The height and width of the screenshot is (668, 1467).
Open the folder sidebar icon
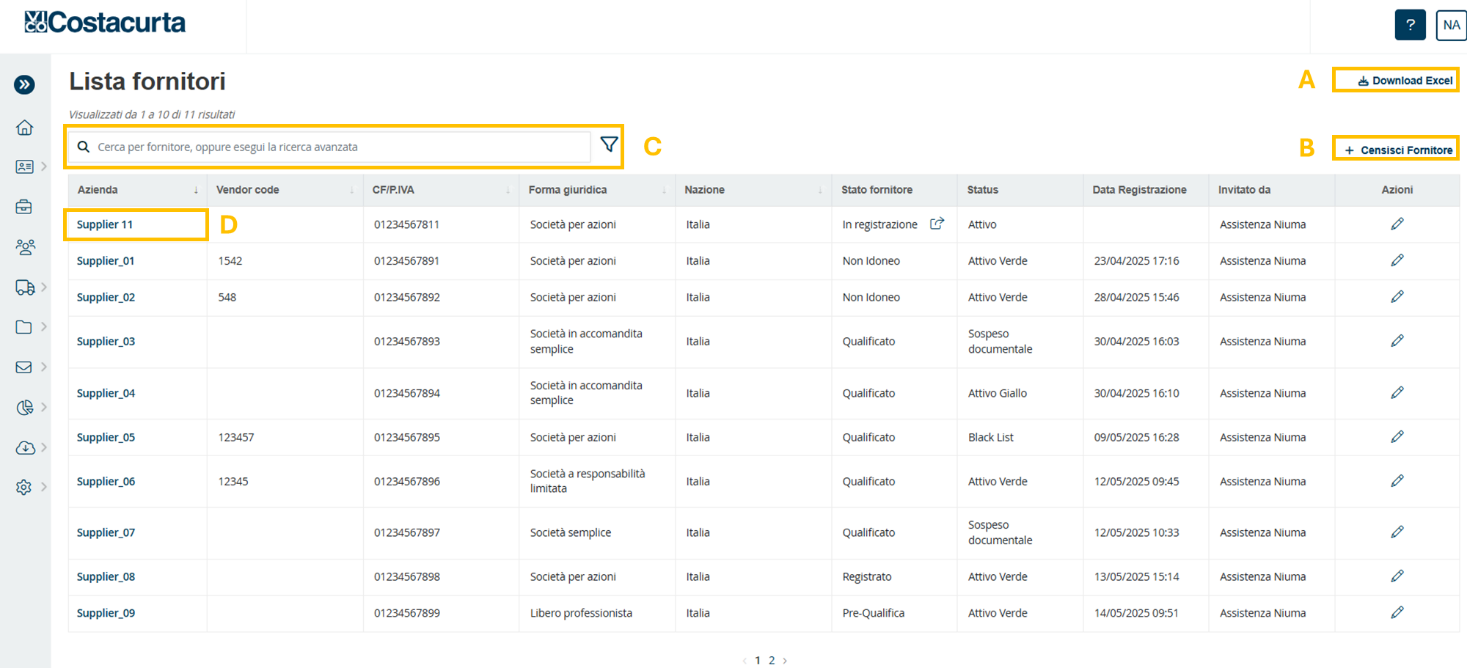pyautogui.click(x=24, y=327)
